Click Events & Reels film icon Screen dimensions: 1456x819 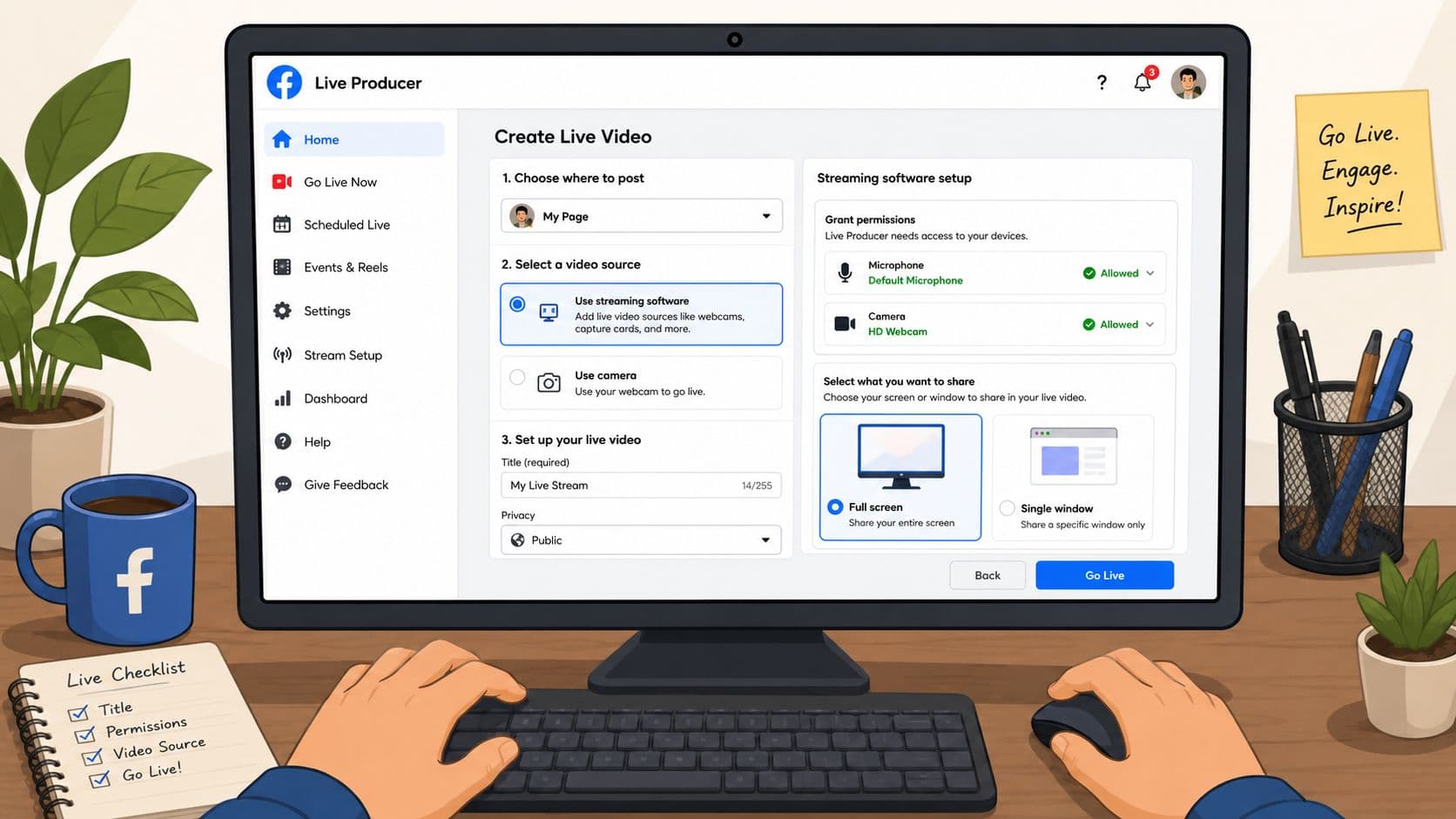point(282,267)
